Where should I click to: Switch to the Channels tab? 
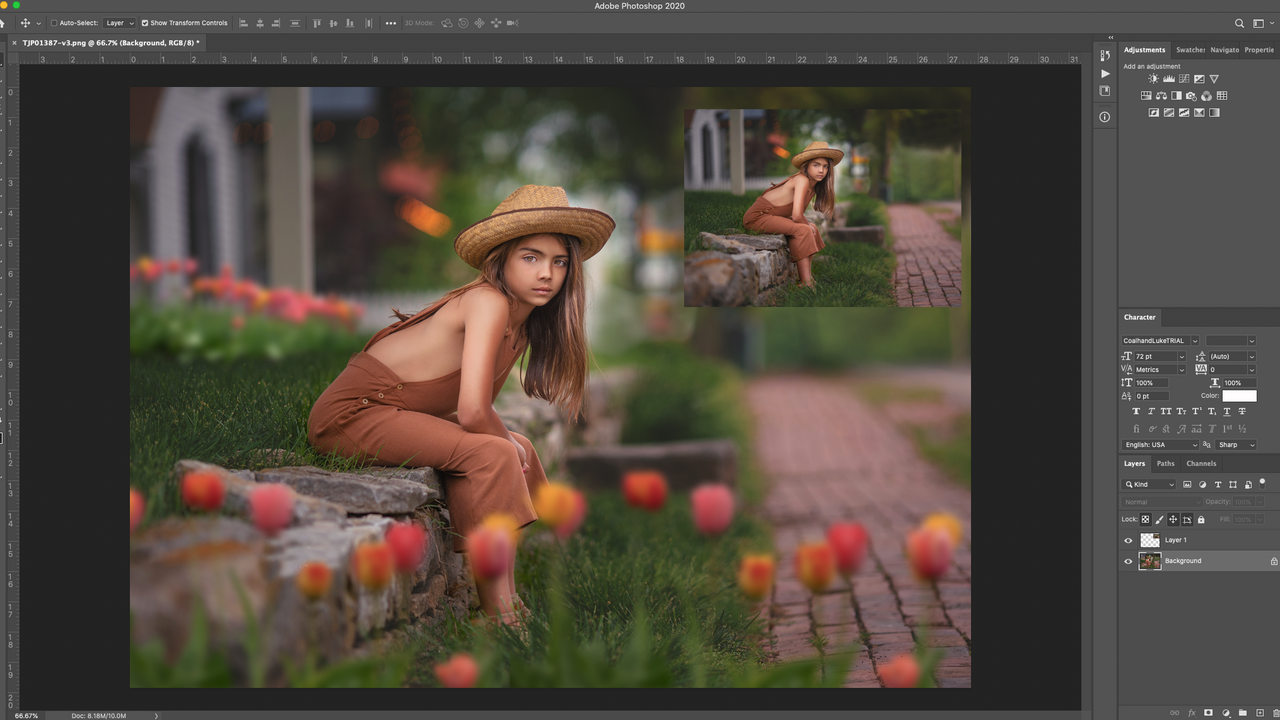pyautogui.click(x=1201, y=463)
